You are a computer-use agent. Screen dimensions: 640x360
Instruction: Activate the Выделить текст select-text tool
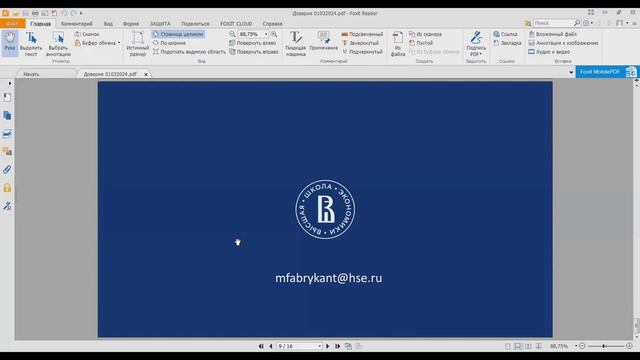[31, 43]
